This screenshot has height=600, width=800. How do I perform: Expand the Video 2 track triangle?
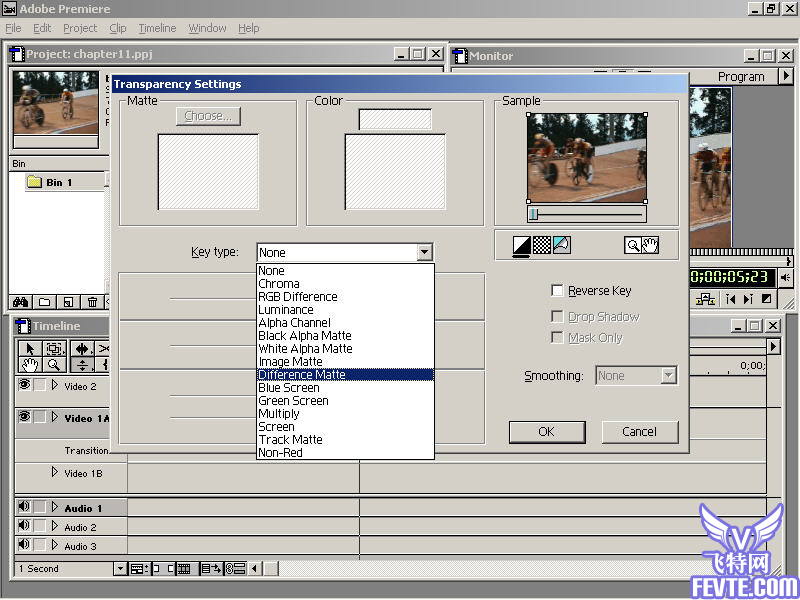click(55, 385)
